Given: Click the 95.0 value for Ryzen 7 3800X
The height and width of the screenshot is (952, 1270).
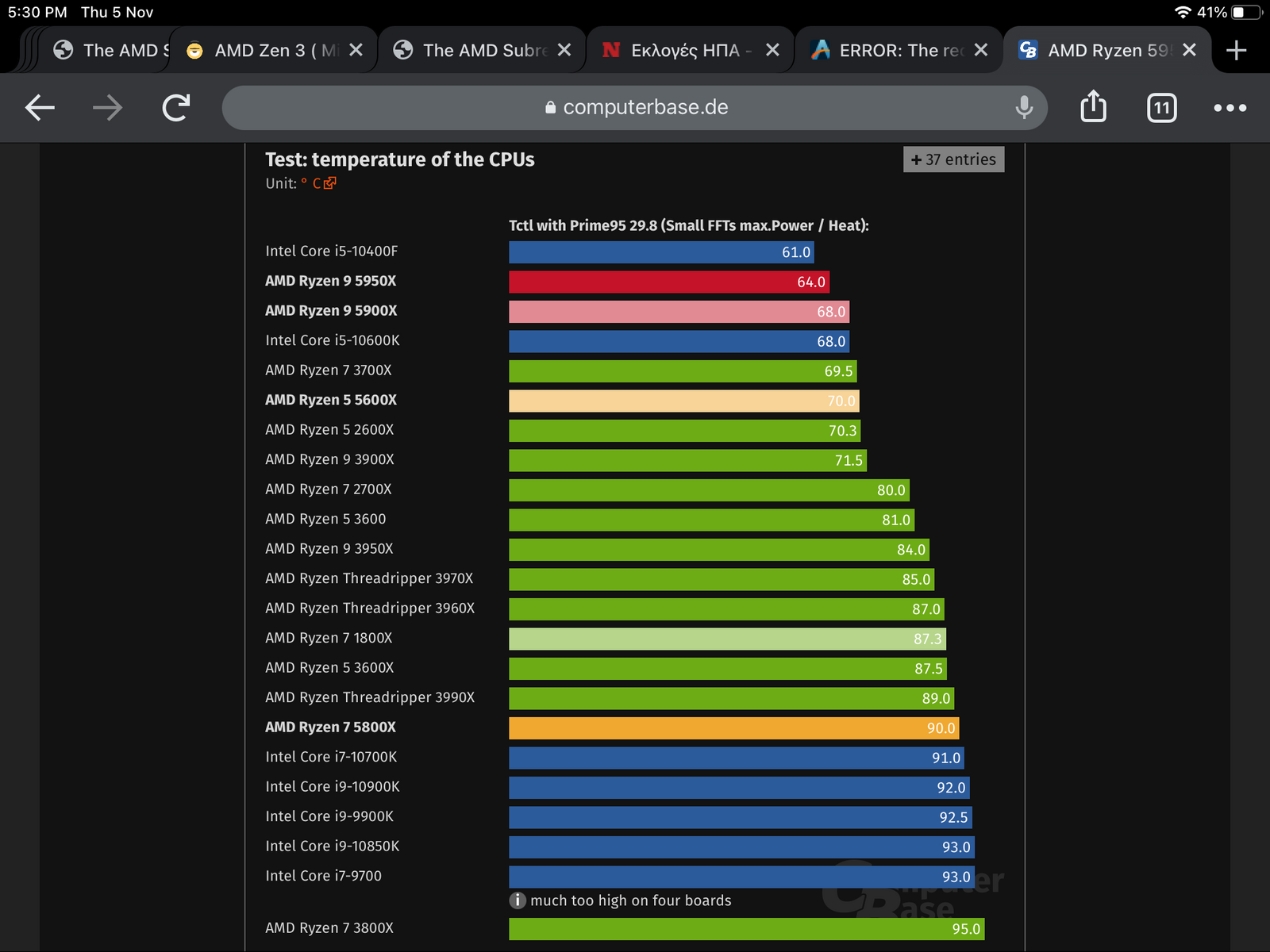Looking at the screenshot, I should [966, 929].
